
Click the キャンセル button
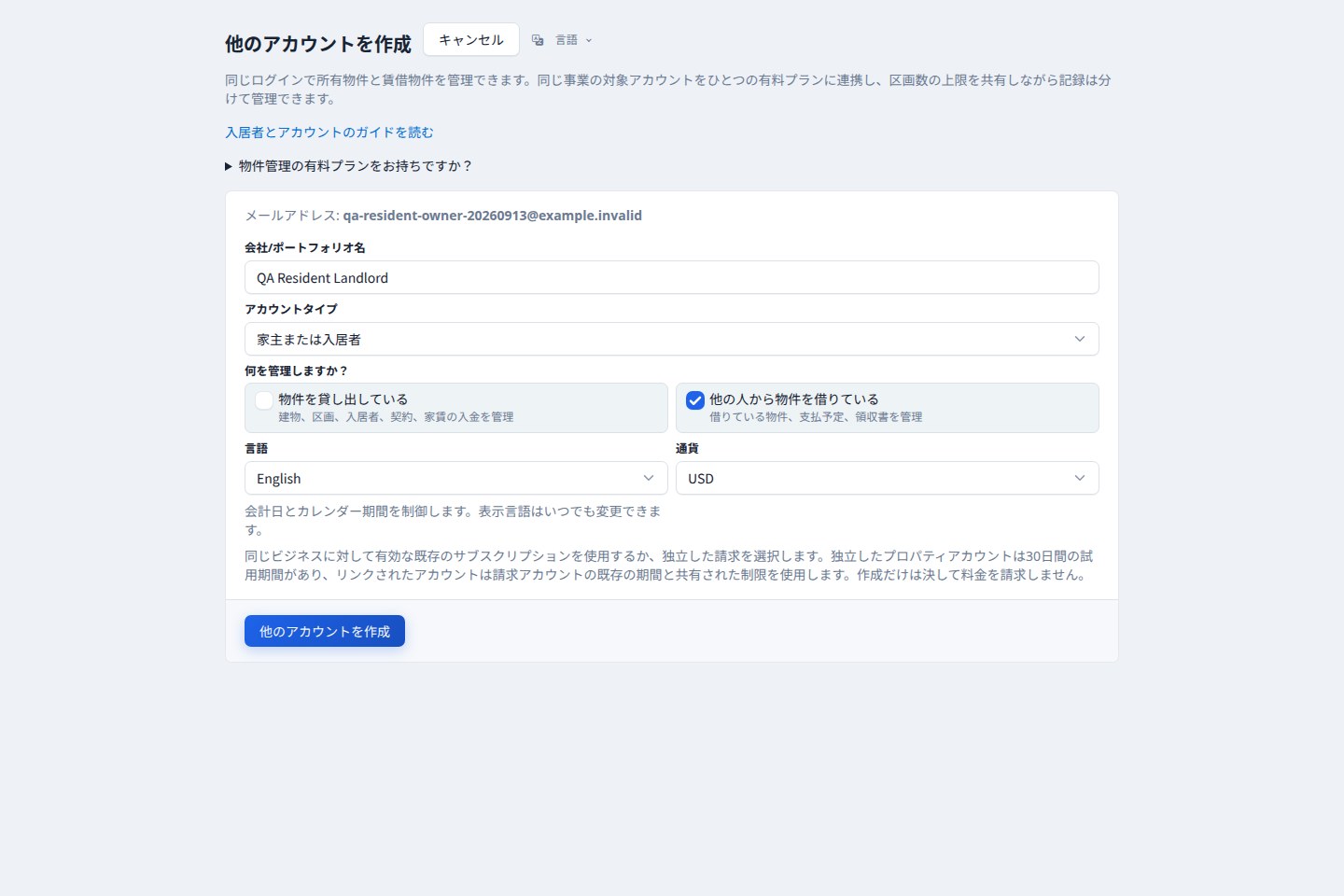pos(471,40)
